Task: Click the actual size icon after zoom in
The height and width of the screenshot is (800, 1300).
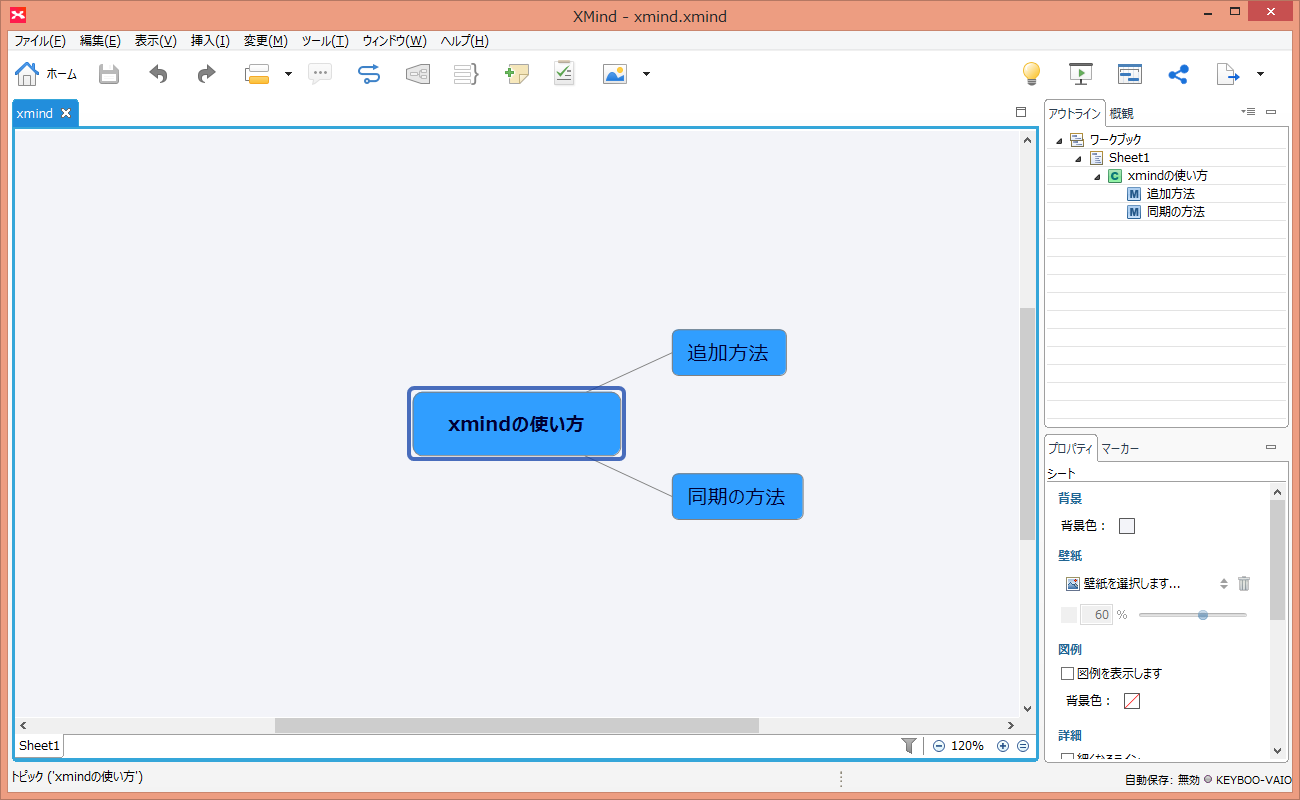Action: pos(1023,746)
